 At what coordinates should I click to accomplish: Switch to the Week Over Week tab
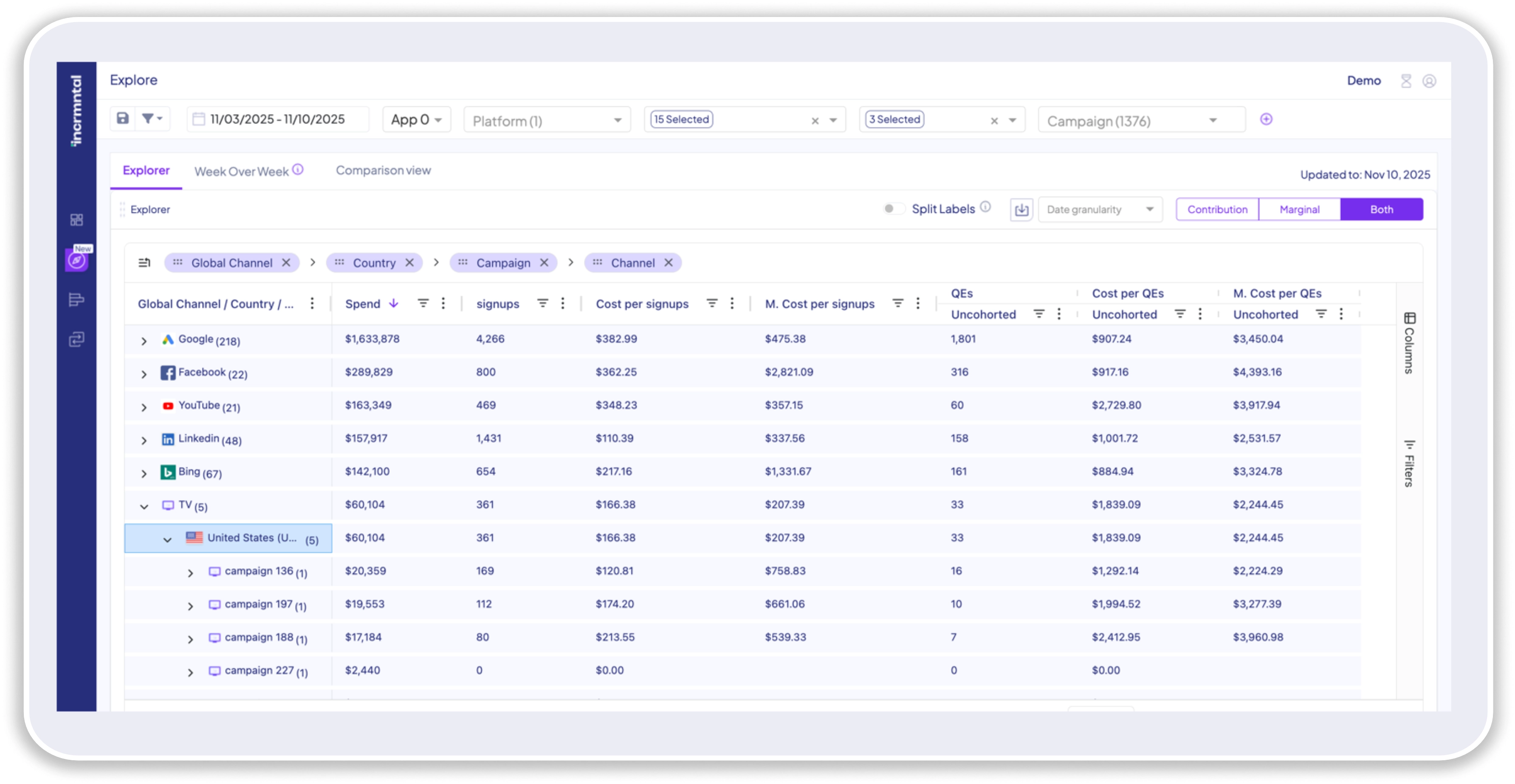pos(241,172)
